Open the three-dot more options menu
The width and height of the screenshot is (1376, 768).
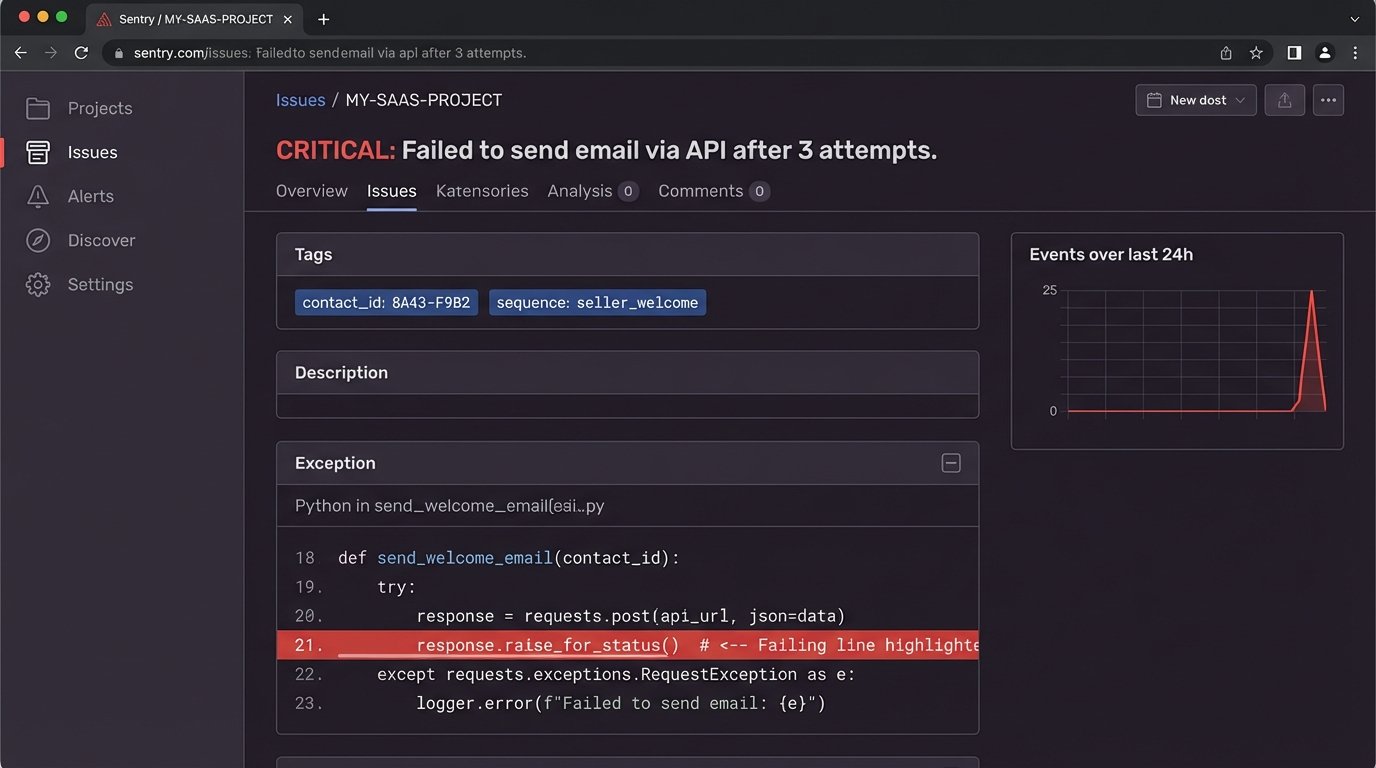1328,100
